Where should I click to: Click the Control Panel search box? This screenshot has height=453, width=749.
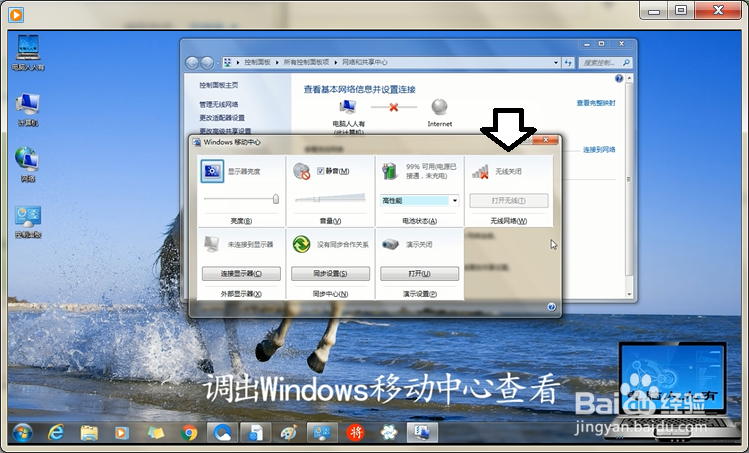pos(605,63)
